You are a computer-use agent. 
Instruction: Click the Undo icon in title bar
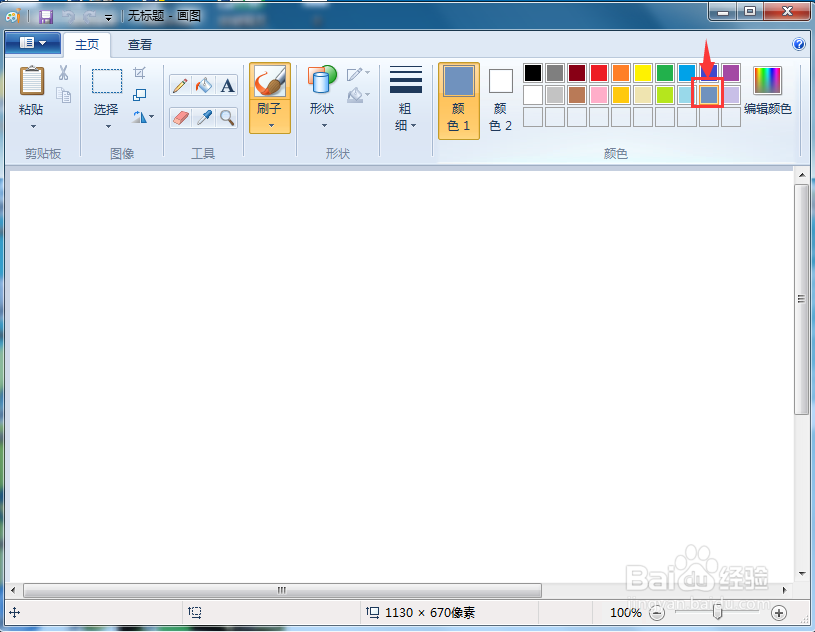click(x=68, y=17)
